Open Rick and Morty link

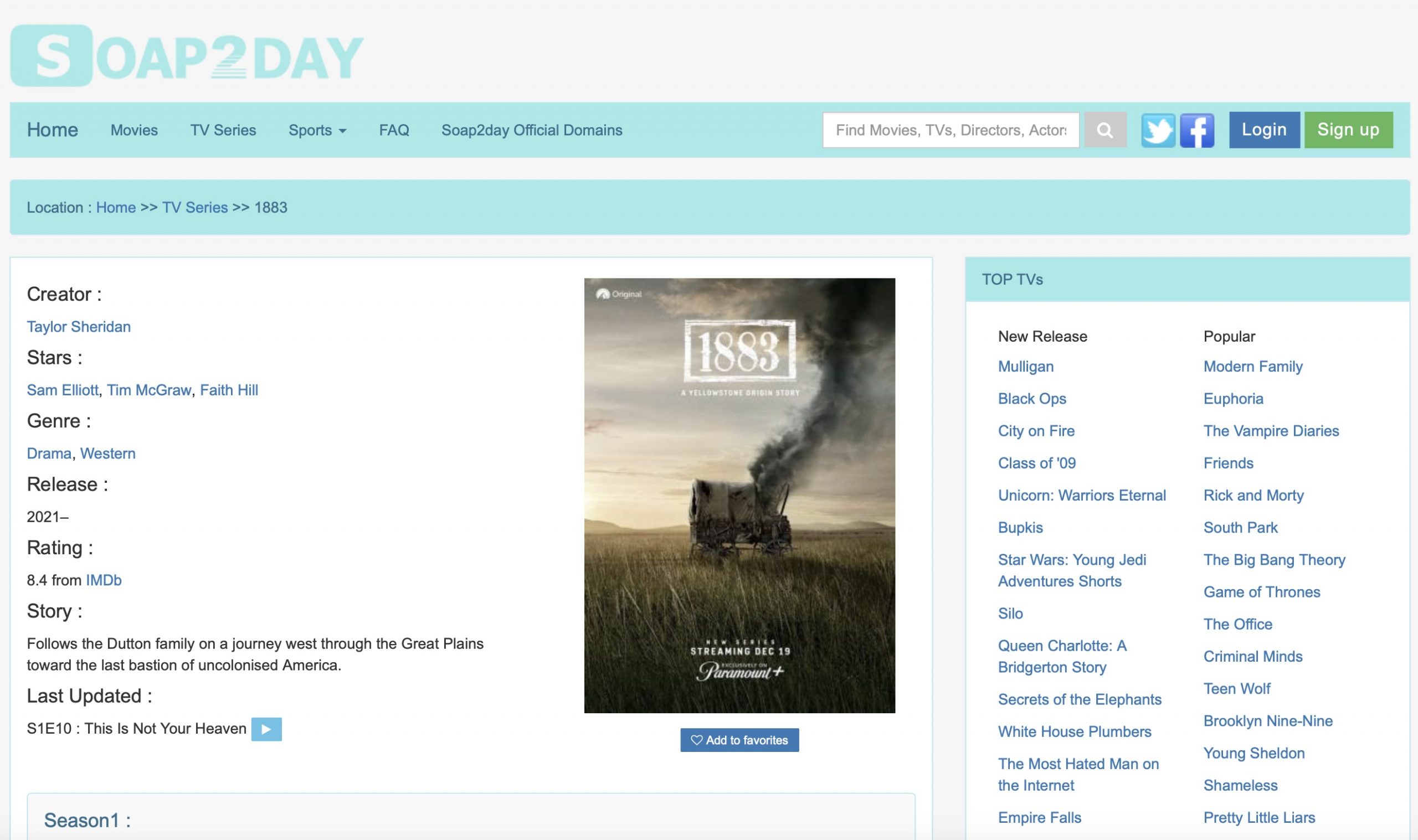[1253, 496]
